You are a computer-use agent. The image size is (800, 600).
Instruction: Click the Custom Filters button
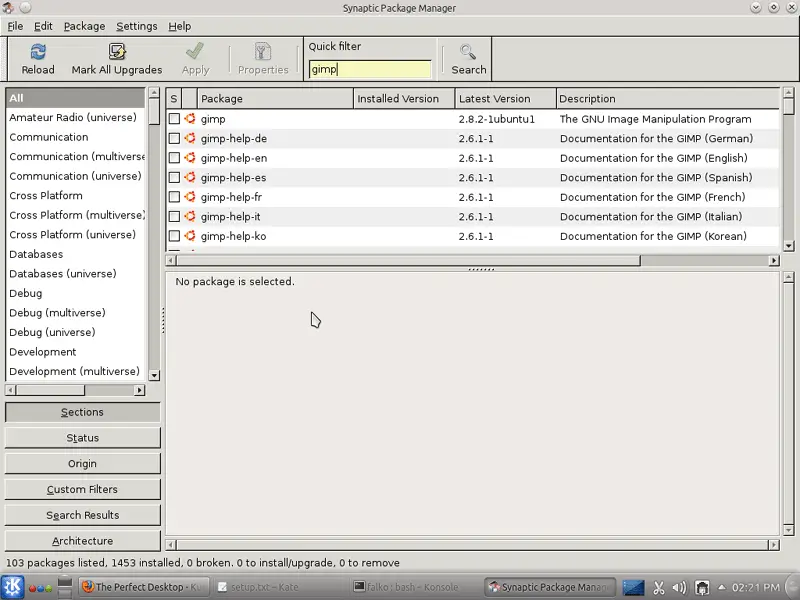(82, 489)
